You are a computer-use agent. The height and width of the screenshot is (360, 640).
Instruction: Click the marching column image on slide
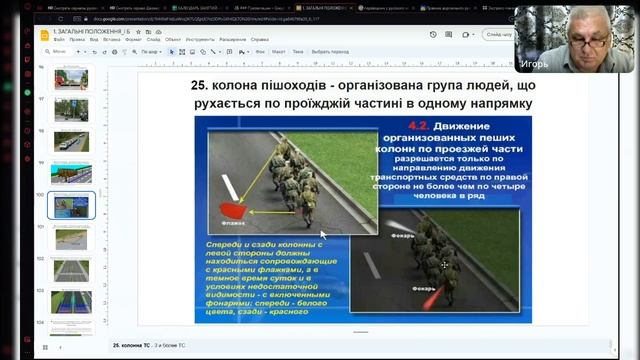(x=363, y=220)
